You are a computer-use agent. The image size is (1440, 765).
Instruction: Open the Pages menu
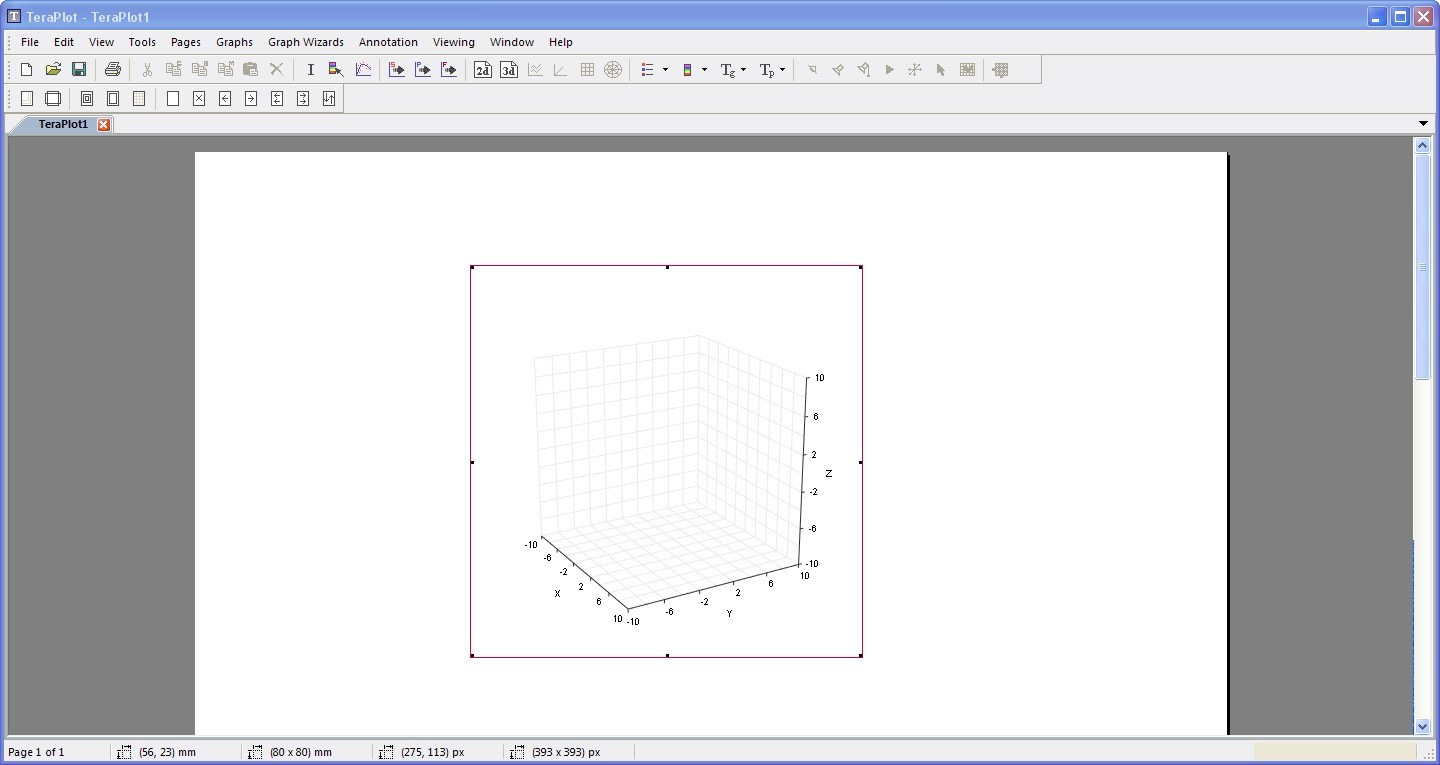coord(186,42)
